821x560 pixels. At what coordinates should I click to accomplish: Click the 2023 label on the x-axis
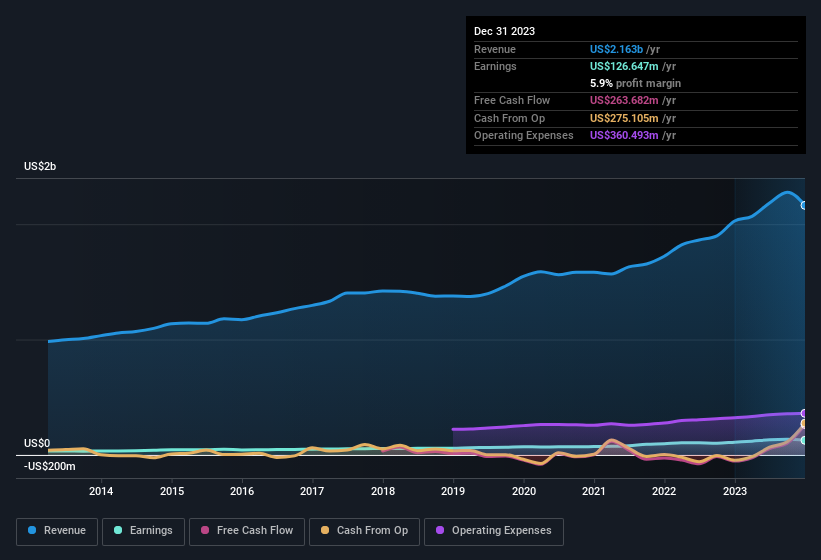pos(735,491)
